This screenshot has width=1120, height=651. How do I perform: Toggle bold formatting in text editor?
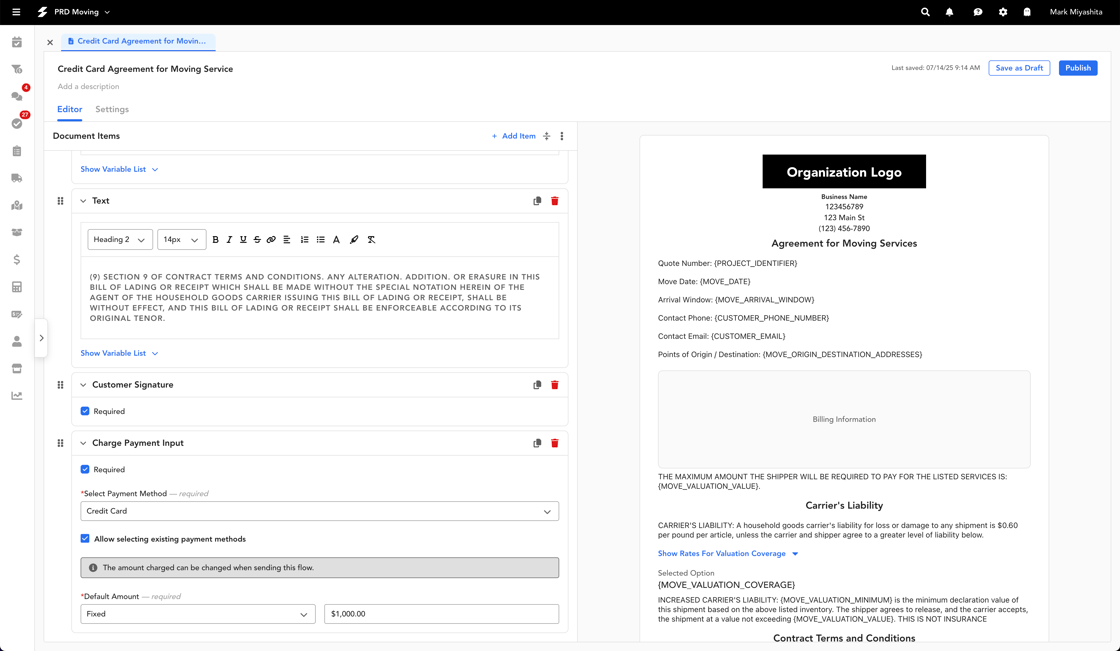coord(216,239)
